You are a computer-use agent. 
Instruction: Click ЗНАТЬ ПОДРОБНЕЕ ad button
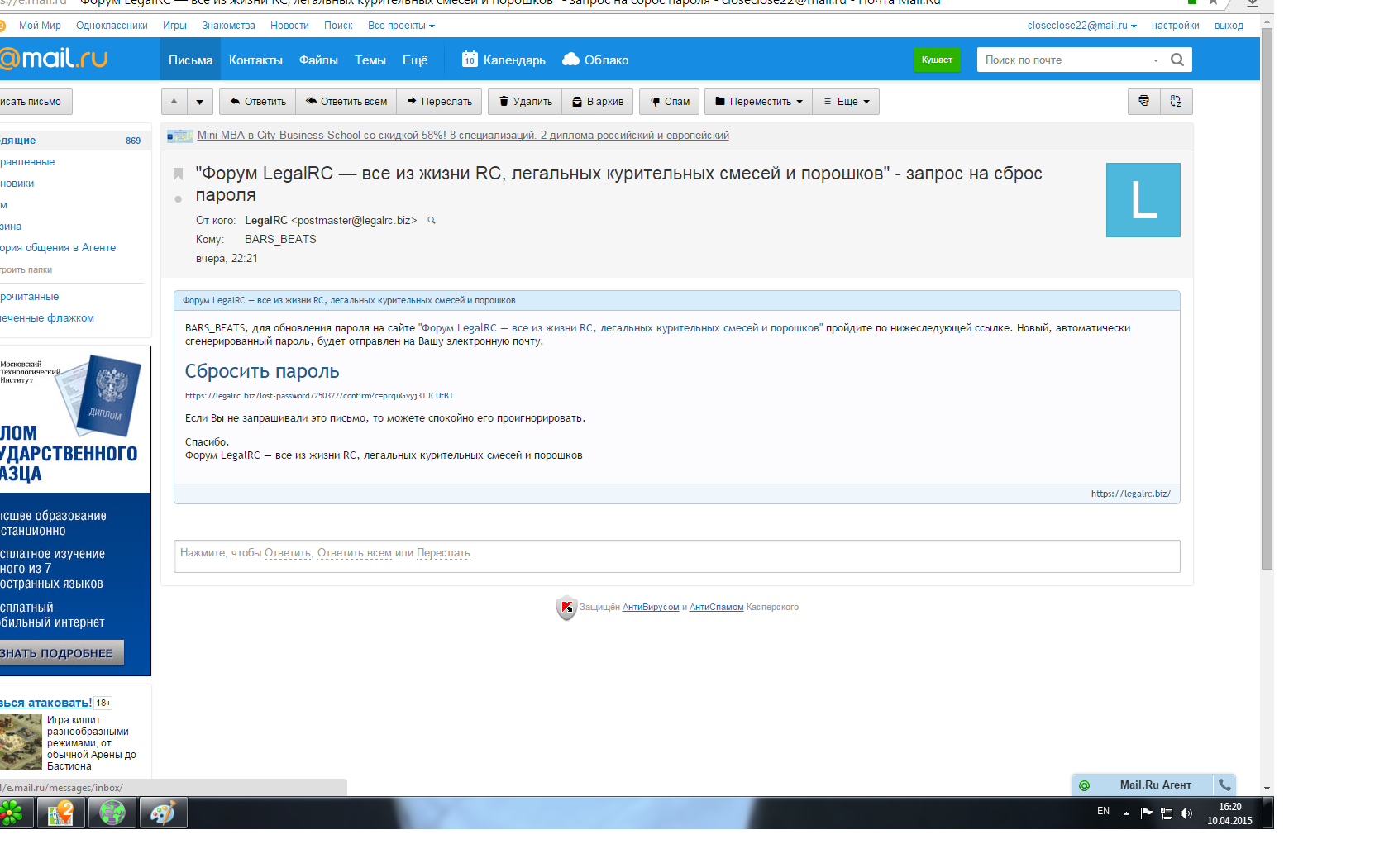tap(61, 653)
